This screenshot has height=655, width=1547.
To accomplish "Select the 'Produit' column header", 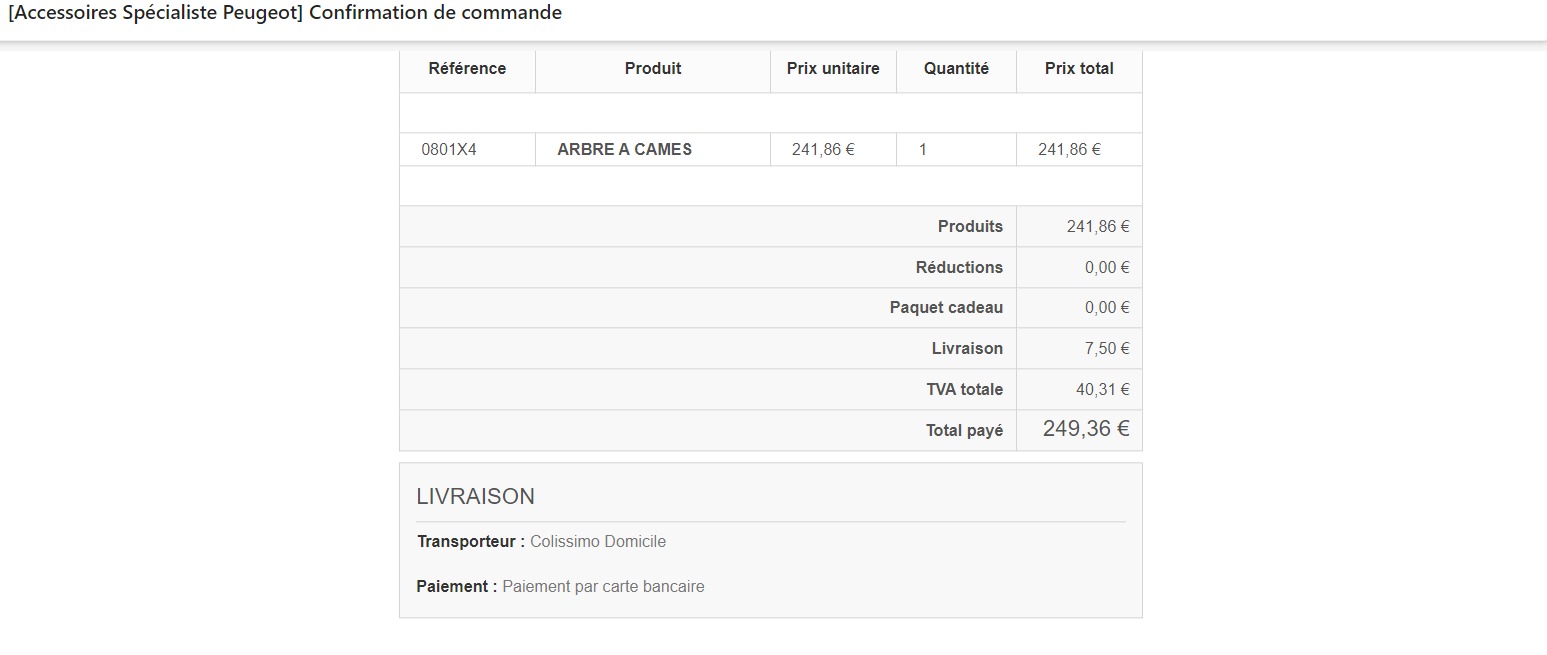I will [653, 69].
